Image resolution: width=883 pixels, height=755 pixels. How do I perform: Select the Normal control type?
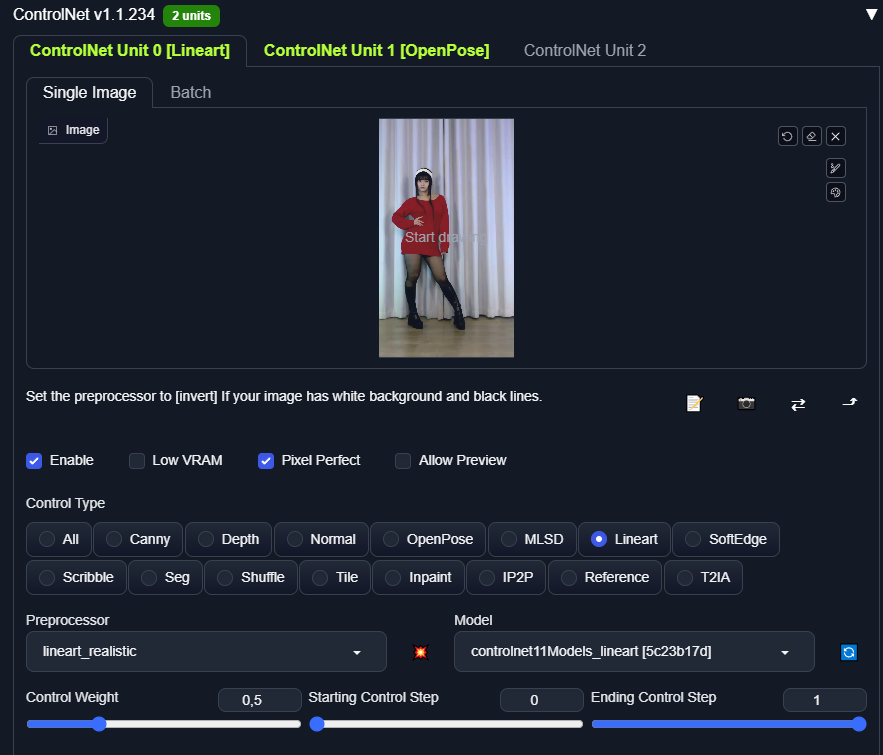tap(321, 539)
